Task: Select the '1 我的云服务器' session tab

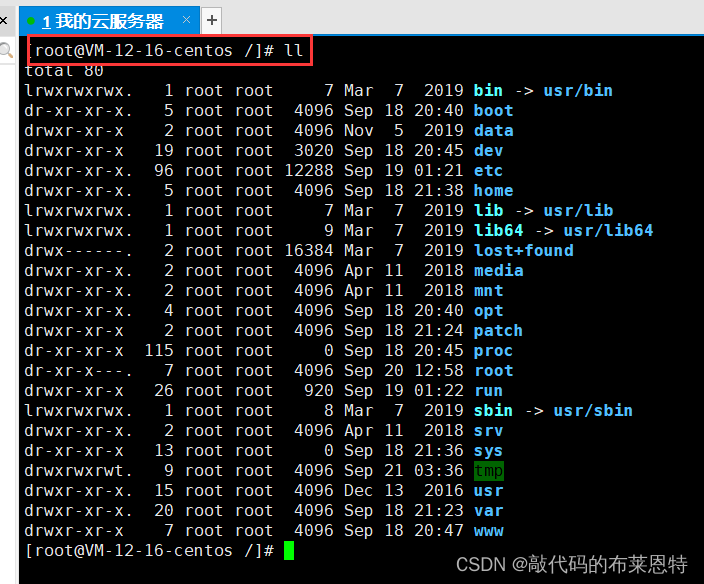Action: pos(109,21)
